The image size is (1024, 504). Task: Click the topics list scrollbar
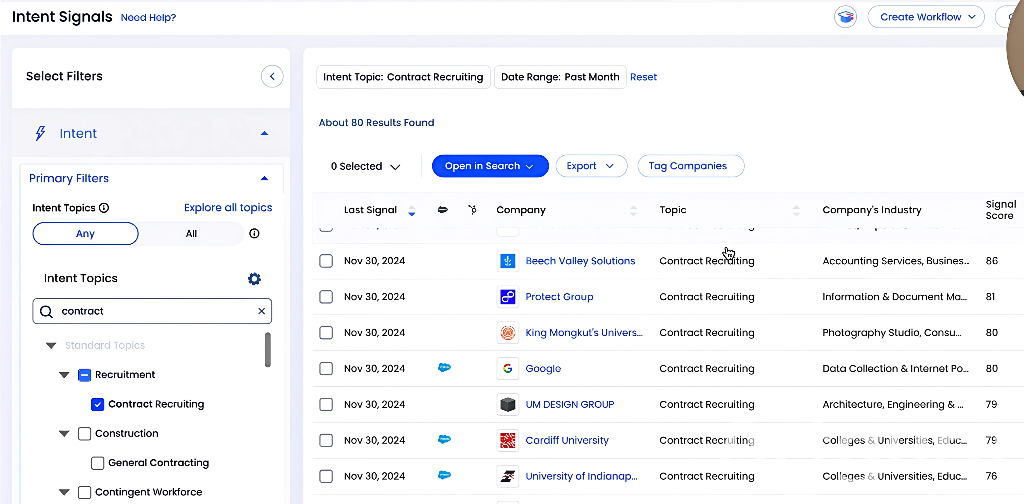click(268, 350)
